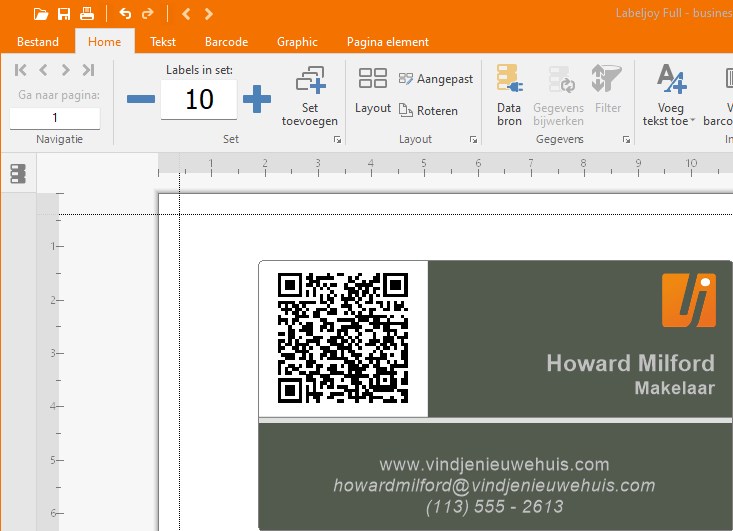Decrease labels in set with minus
Viewport: 733px width, 531px height.
(x=141, y=99)
